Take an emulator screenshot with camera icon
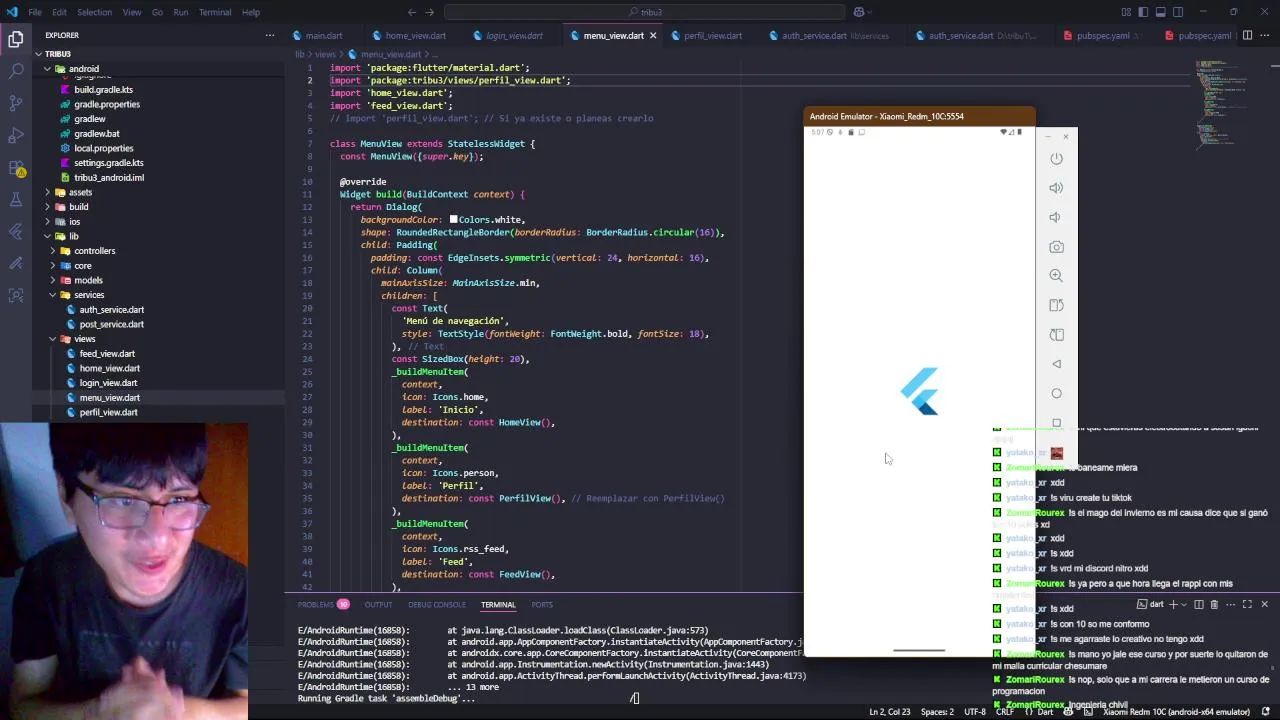The image size is (1280, 720). (1056, 247)
